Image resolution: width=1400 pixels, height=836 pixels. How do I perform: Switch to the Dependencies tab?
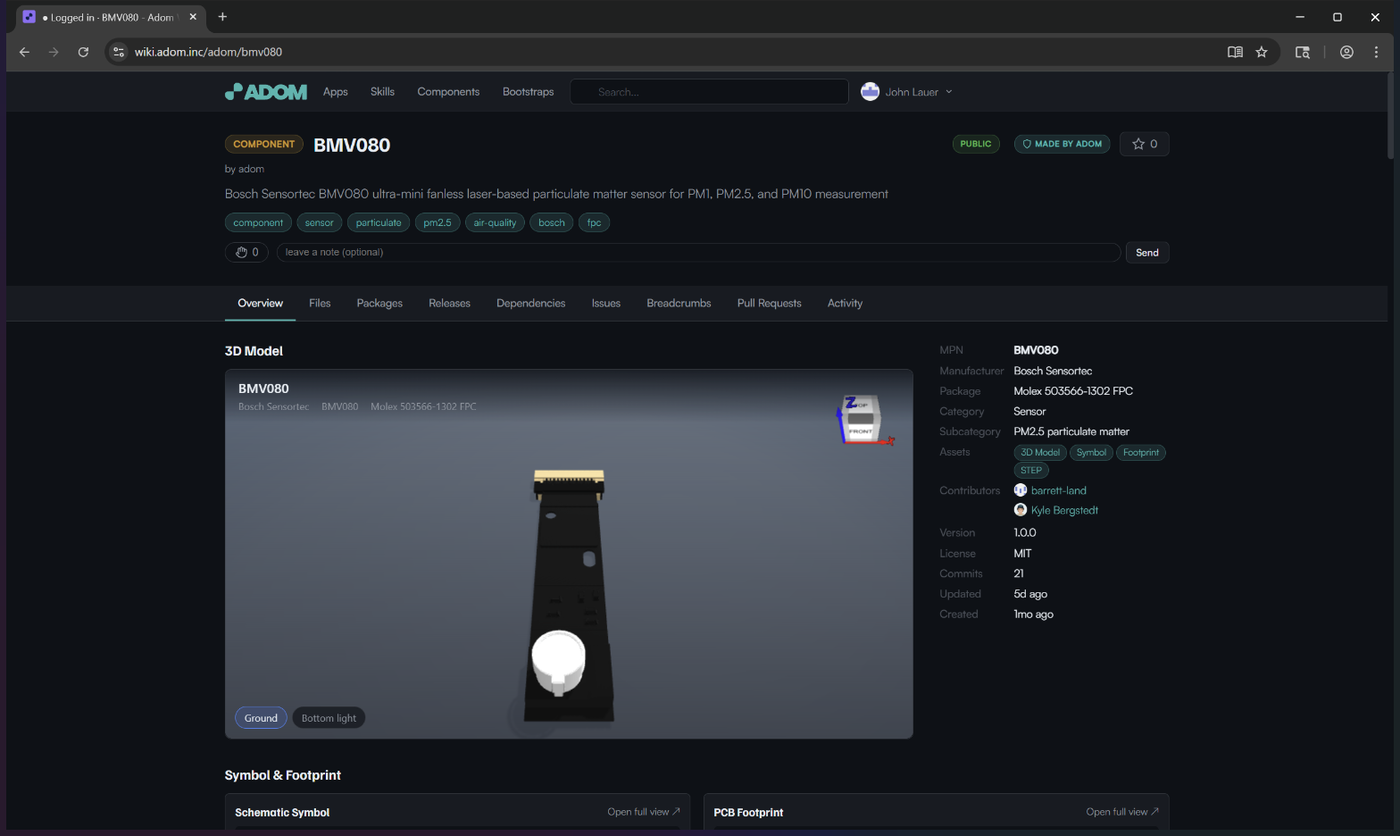[x=531, y=303]
